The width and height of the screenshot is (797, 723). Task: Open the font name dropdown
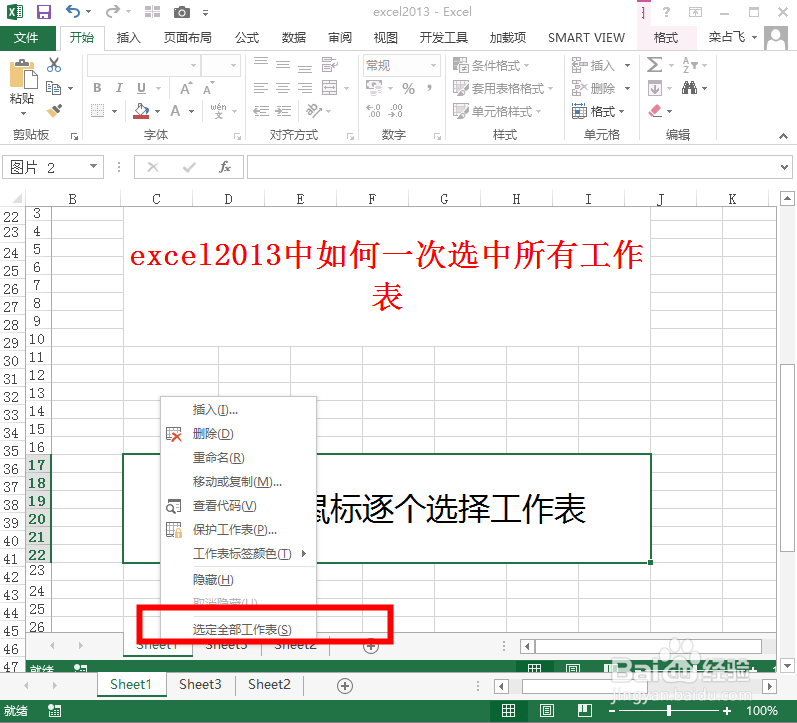click(x=193, y=65)
